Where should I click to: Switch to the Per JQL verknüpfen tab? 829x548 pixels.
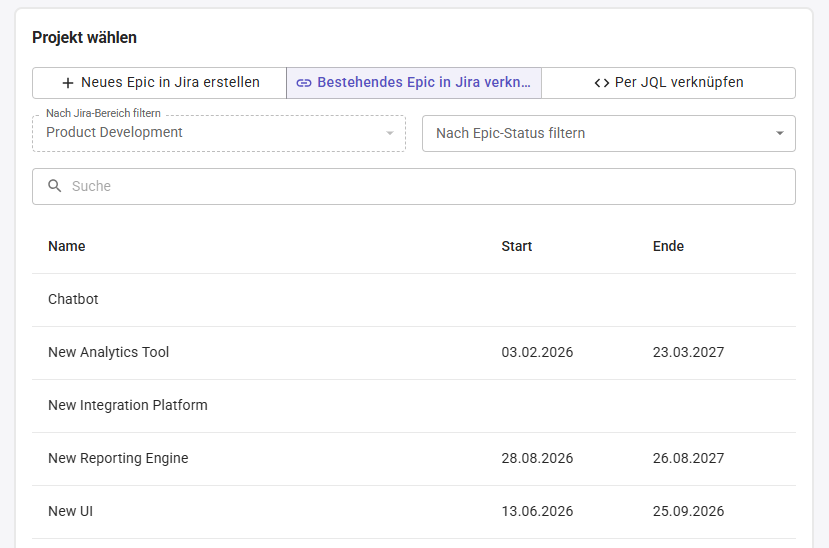click(668, 83)
